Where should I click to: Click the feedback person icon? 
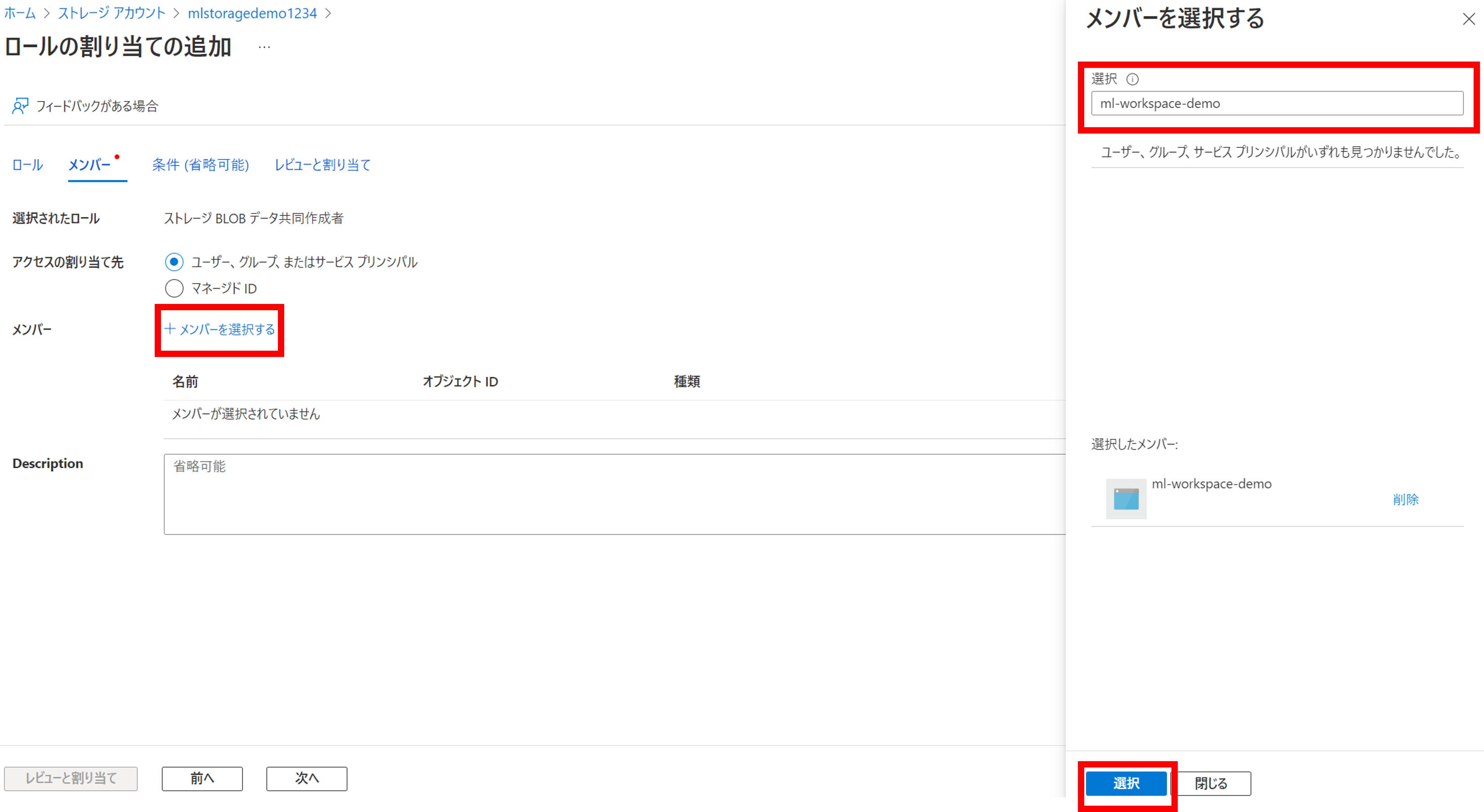(x=20, y=105)
